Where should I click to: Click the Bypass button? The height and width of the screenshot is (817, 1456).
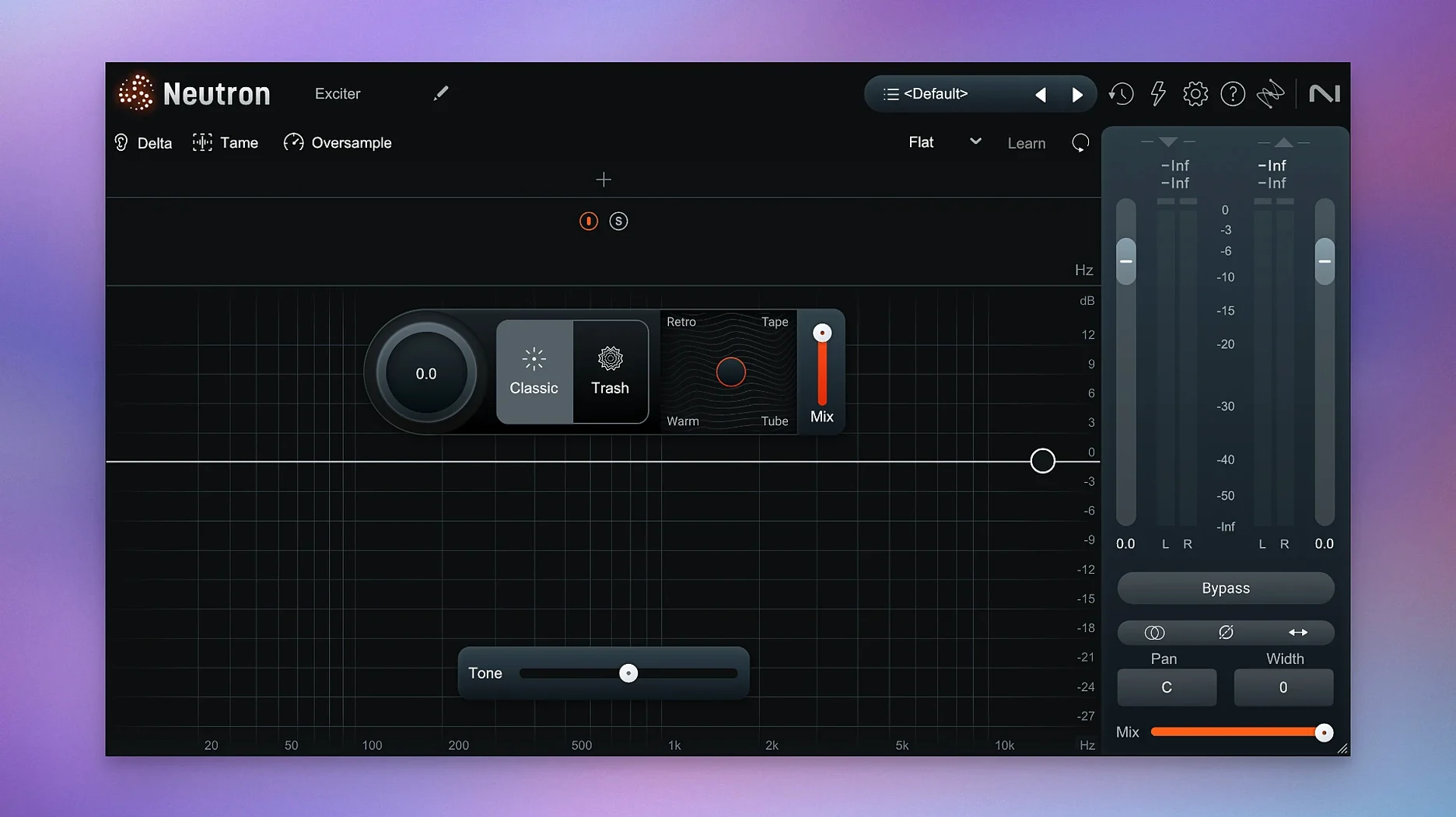(1226, 588)
